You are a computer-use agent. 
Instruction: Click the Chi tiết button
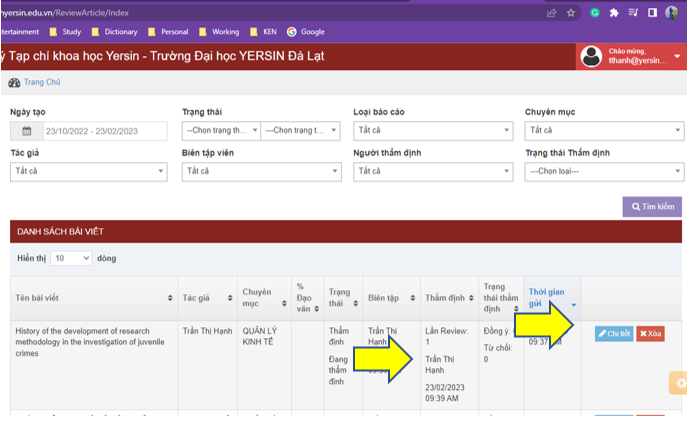(614, 334)
